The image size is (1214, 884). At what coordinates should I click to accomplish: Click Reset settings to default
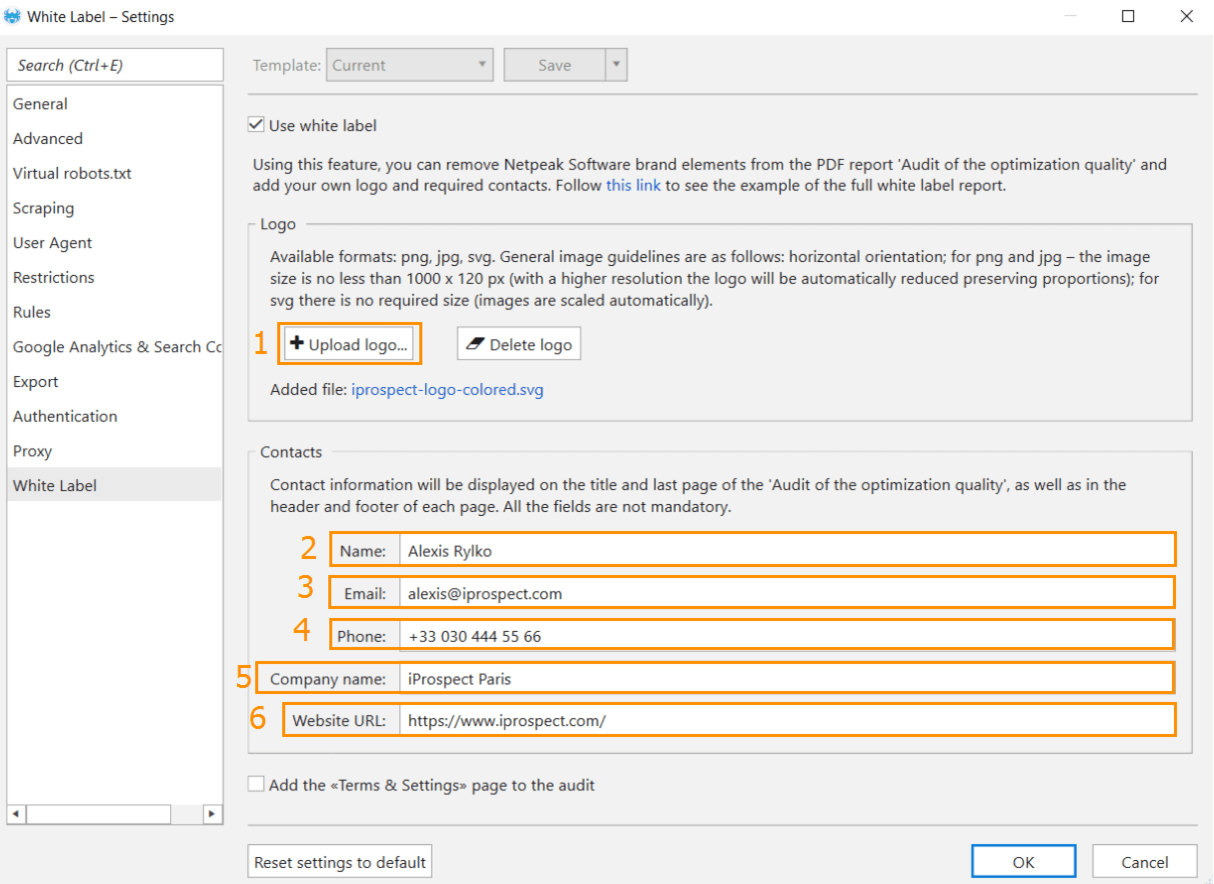(340, 861)
